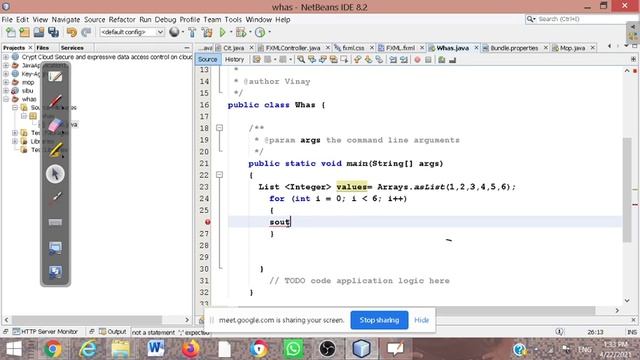Click the Last Edit icon in editor toolbar
Viewport: 640px width, 360px height.
256,60
